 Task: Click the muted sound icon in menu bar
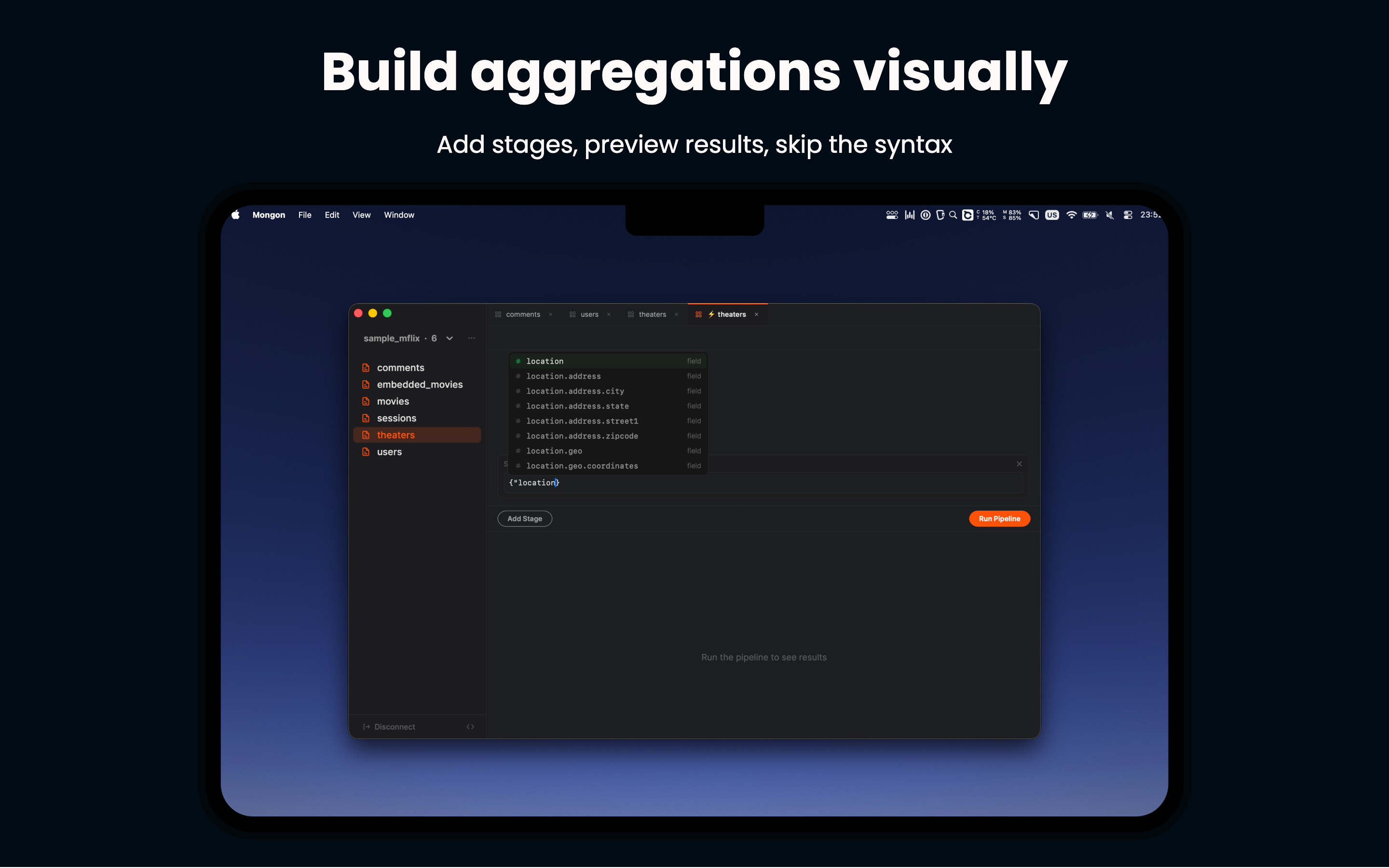point(1109,215)
